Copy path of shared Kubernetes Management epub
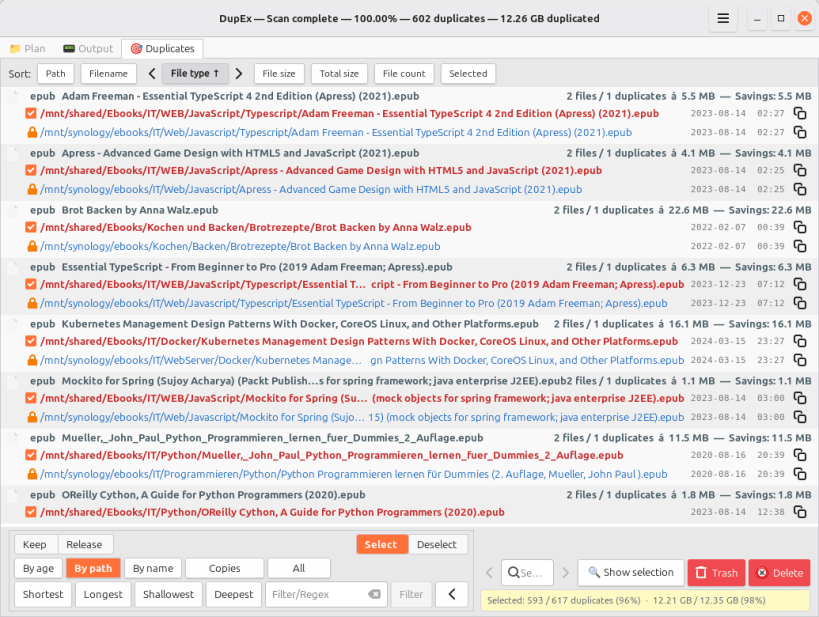The image size is (819, 617). [x=800, y=341]
